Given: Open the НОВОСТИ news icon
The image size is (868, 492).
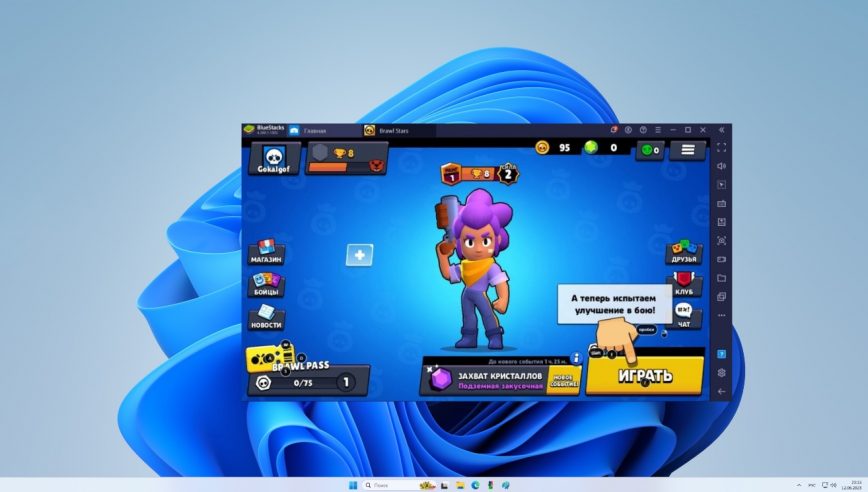Looking at the screenshot, I should 266,317.
